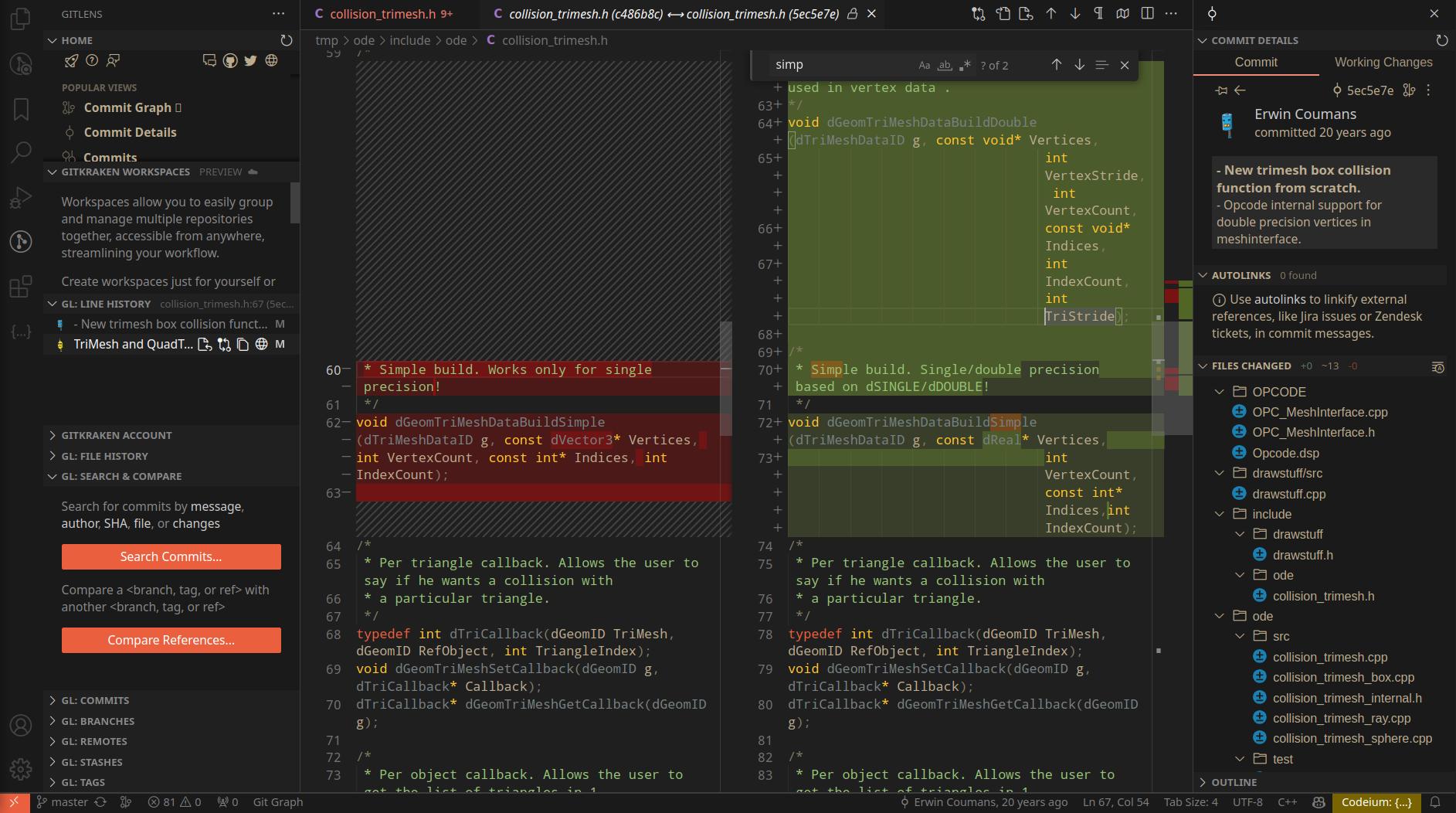Image resolution: width=1456 pixels, height=813 pixels.
Task: Toggle Match Whole Word in find widget
Action: [944, 66]
